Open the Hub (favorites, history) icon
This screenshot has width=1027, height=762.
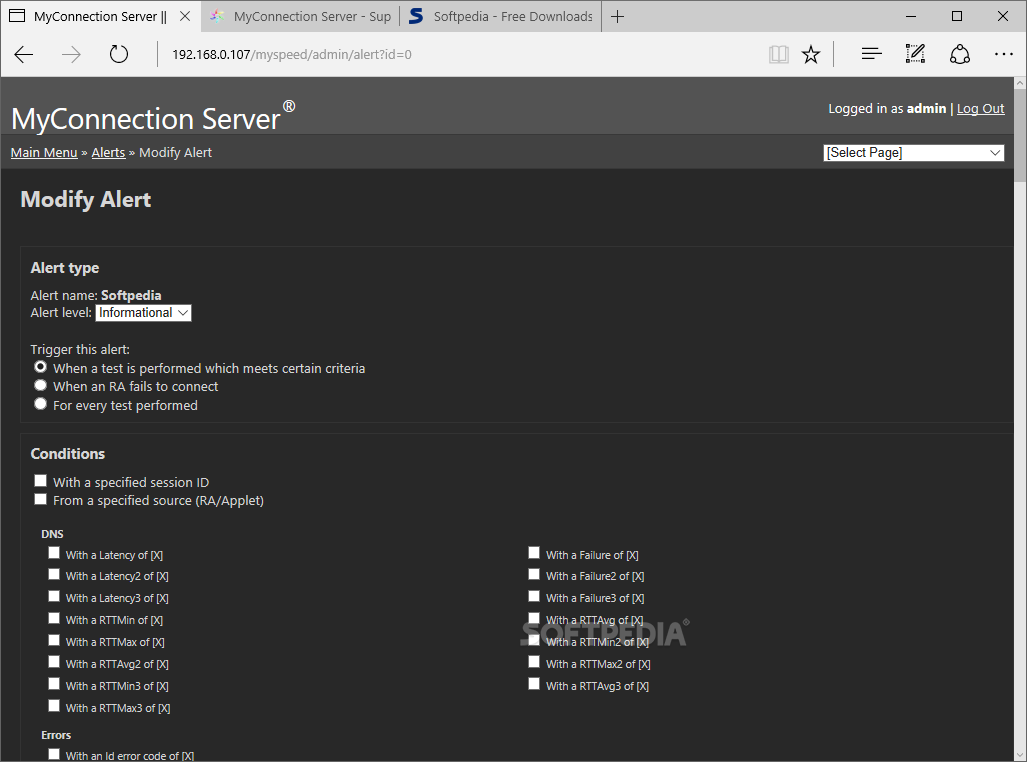[871, 54]
